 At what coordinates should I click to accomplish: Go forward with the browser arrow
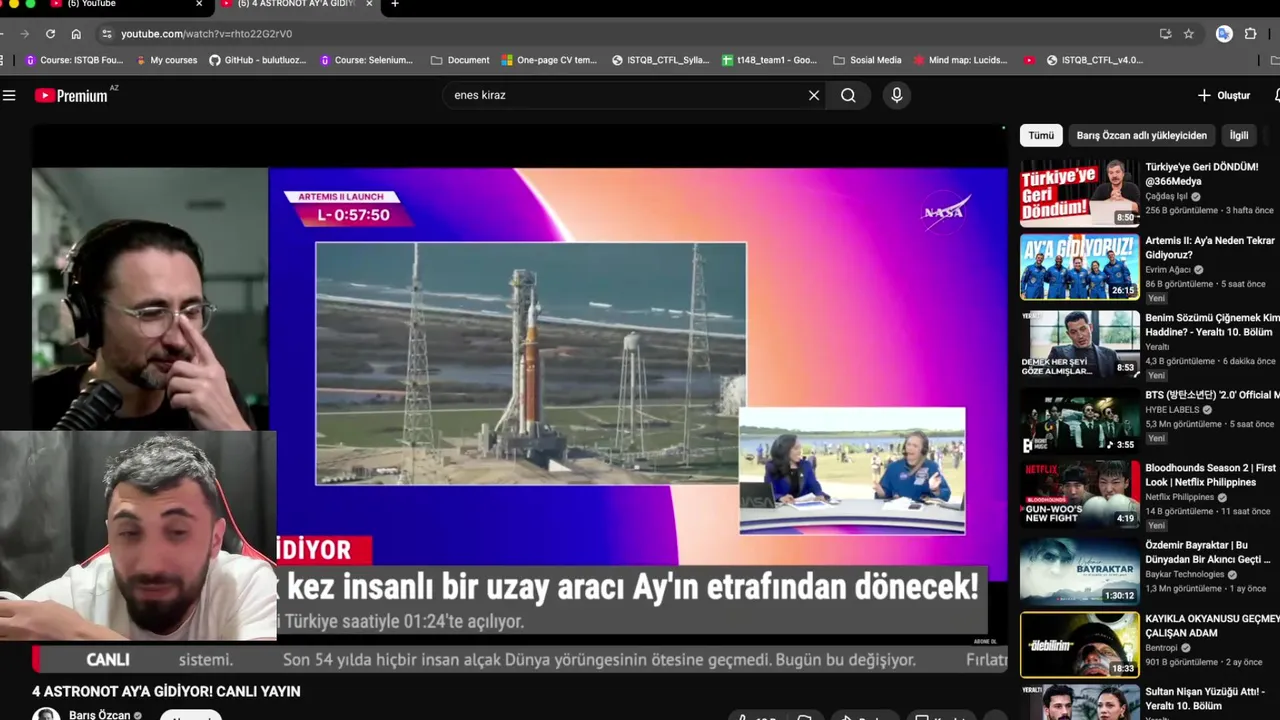pos(23,34)
